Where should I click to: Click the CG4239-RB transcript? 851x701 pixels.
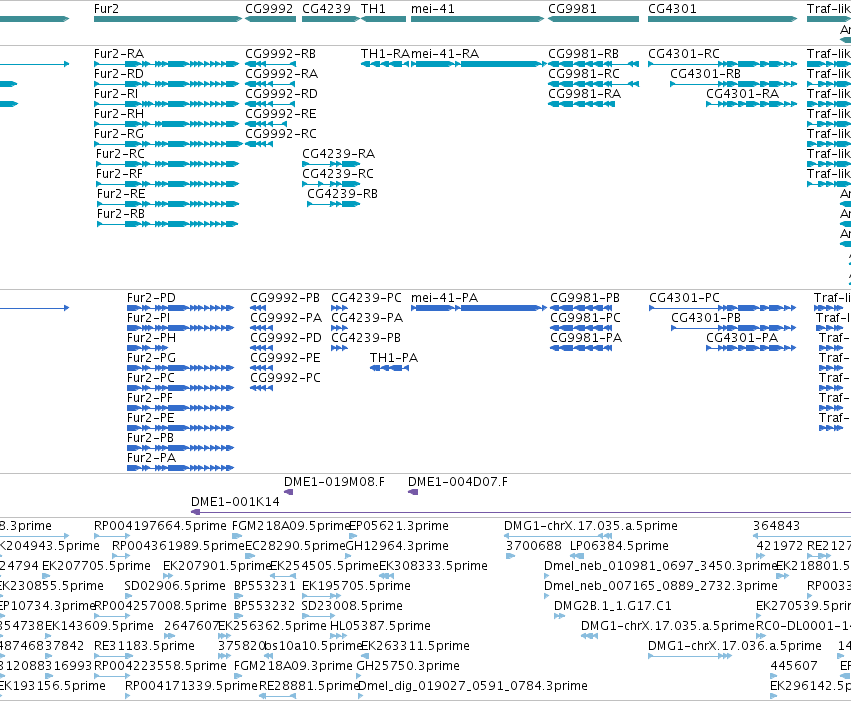pyautogui.click(x=334, y=204)
